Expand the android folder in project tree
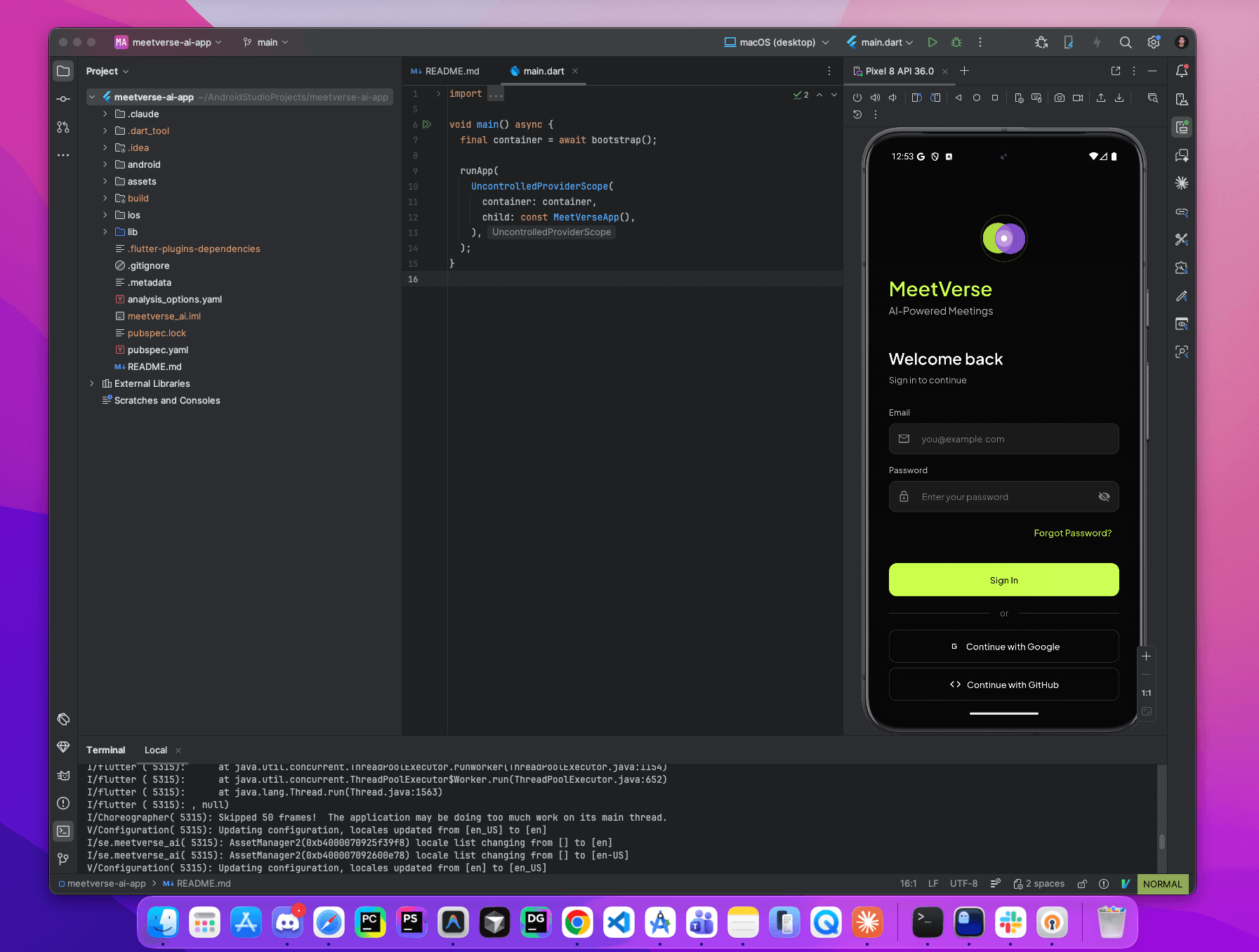 [105, 164]
